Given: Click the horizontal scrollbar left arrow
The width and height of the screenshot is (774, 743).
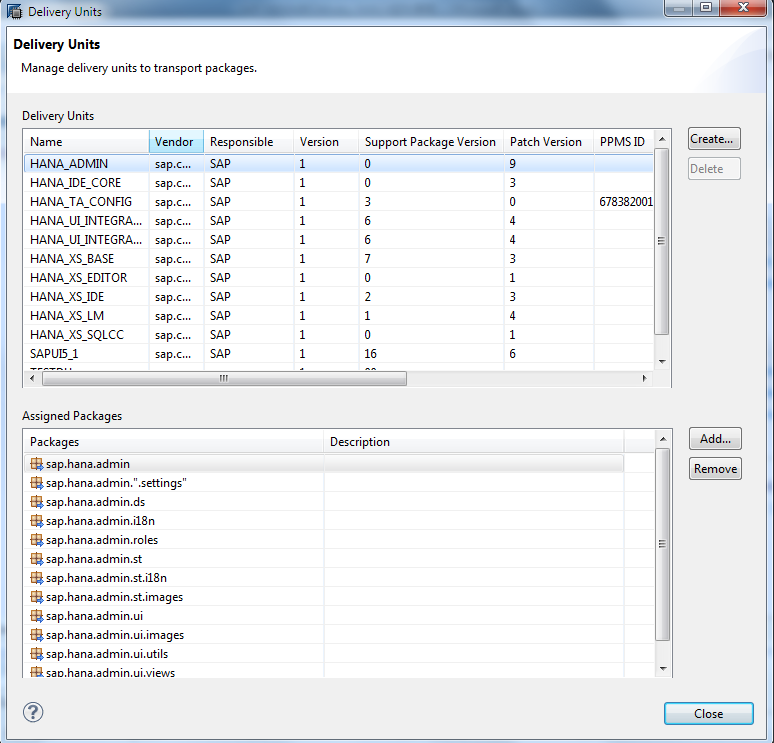Looking at the screenshot, I should pyautogui.click(x=32, y=378).
